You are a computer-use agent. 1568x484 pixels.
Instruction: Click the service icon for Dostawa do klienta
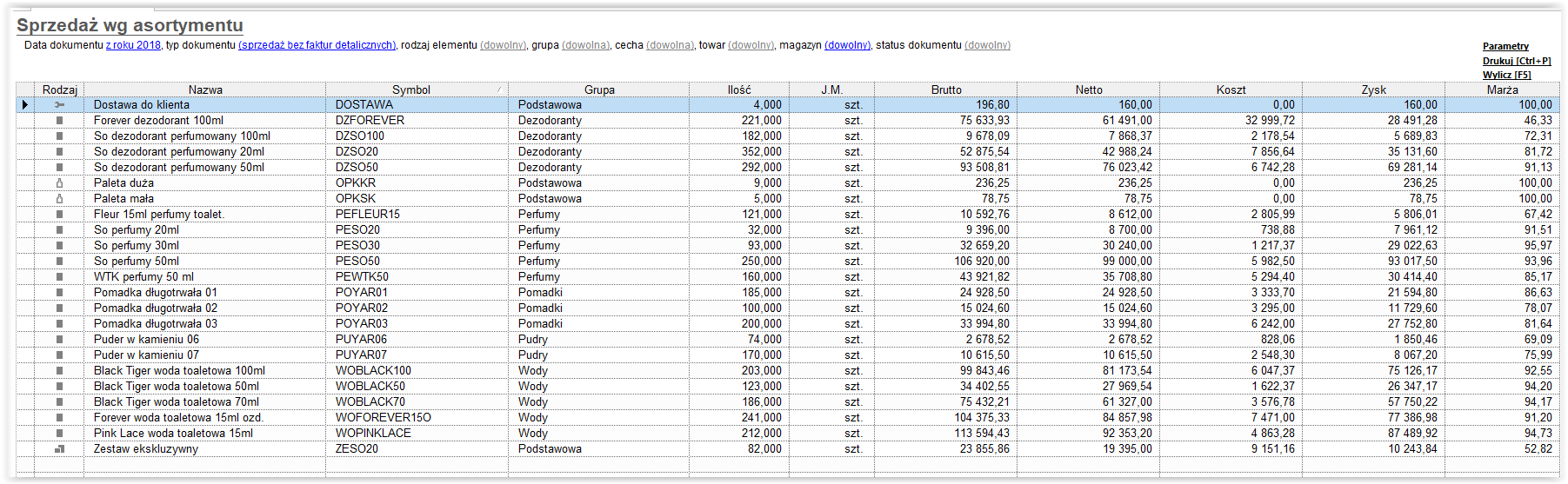click(x=59, y=105)
